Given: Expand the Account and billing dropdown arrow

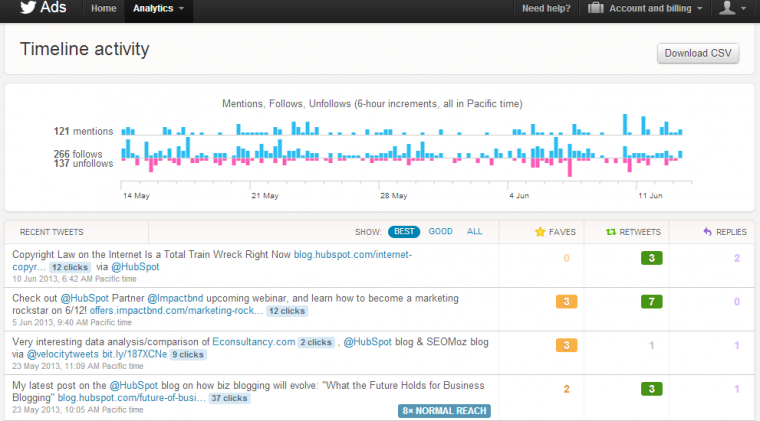Looking at the screenshot, I should [699, 9].
